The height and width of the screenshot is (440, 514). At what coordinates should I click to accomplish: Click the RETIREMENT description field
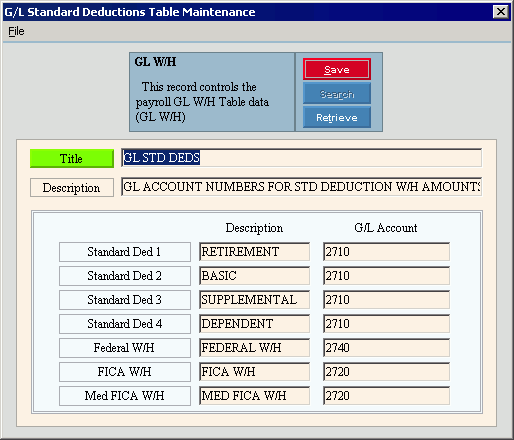(x=255, y=252)
